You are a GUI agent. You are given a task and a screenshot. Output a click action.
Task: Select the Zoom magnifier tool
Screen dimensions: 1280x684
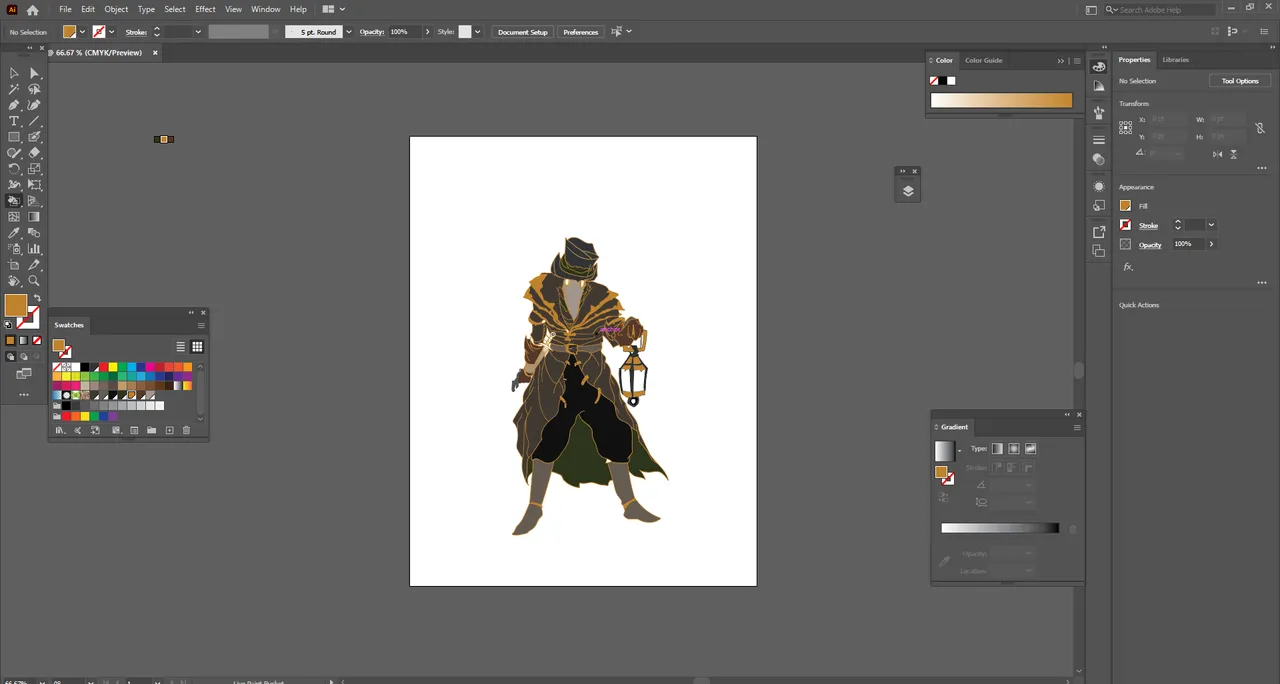point(34,281)
